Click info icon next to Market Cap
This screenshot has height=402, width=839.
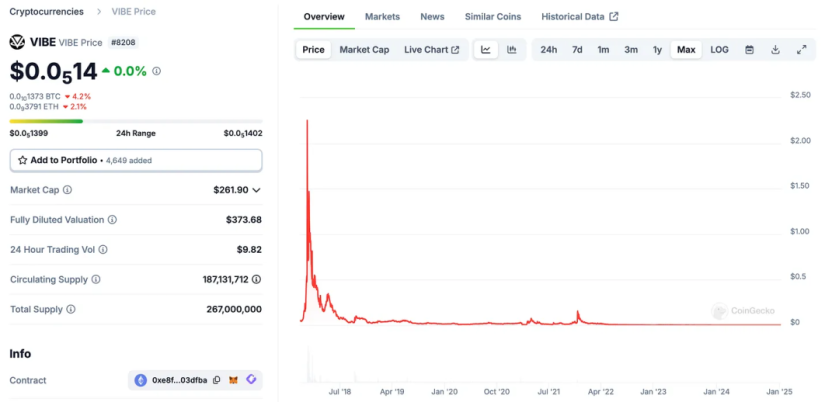pyautogui.click(x=67, y=190)
